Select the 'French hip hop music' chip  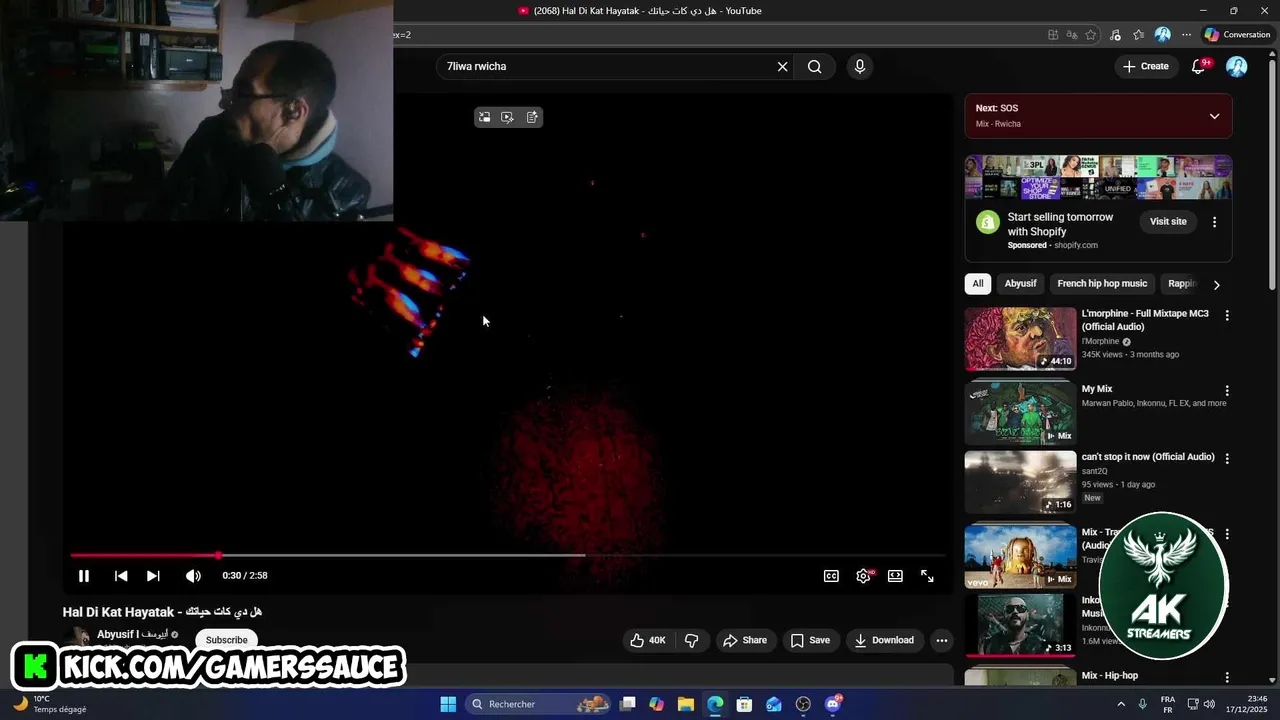pos(1102,284)
